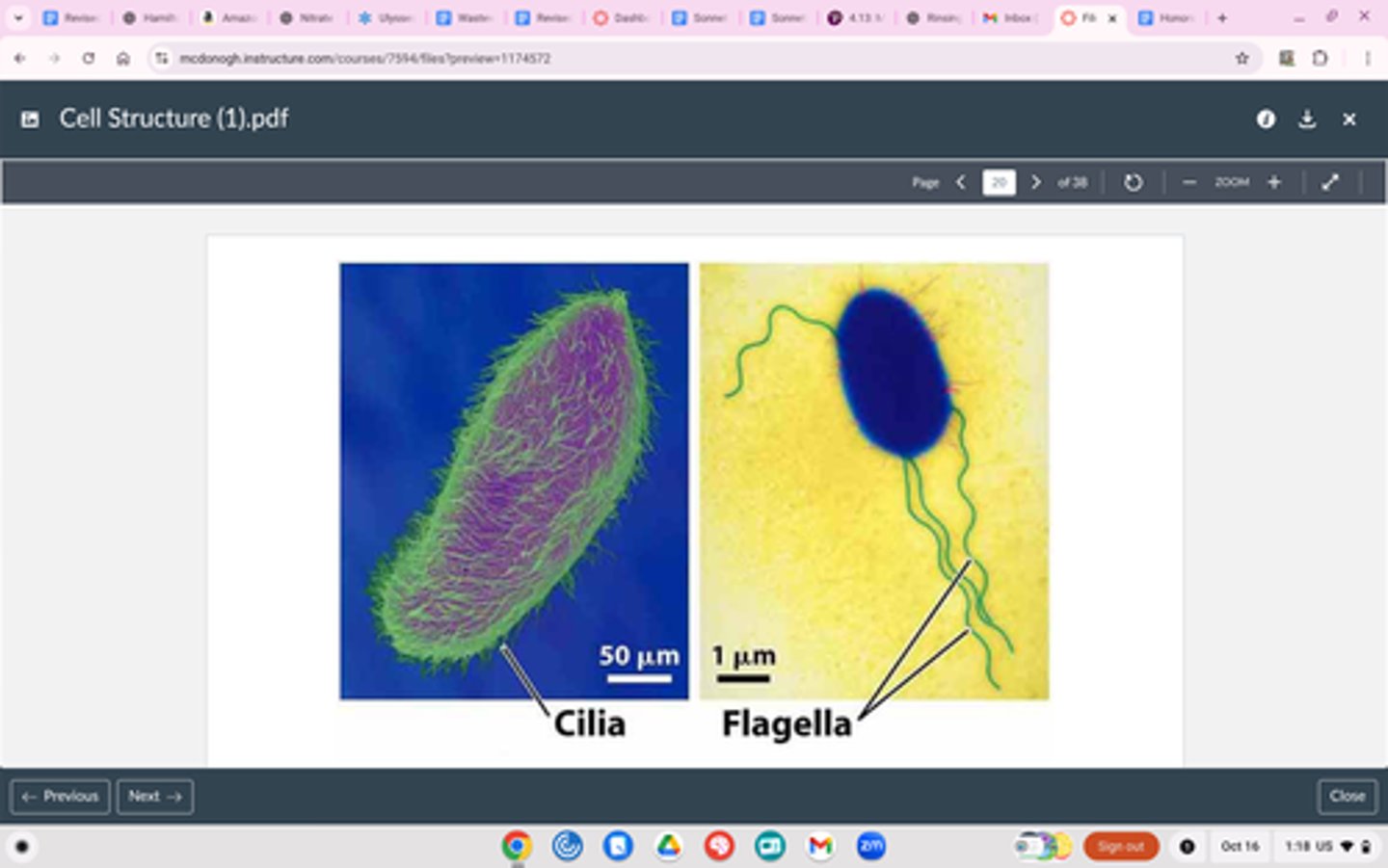Click the Sign out button
This screenshot has height=868, width=1388.
tap(1121, 847)
